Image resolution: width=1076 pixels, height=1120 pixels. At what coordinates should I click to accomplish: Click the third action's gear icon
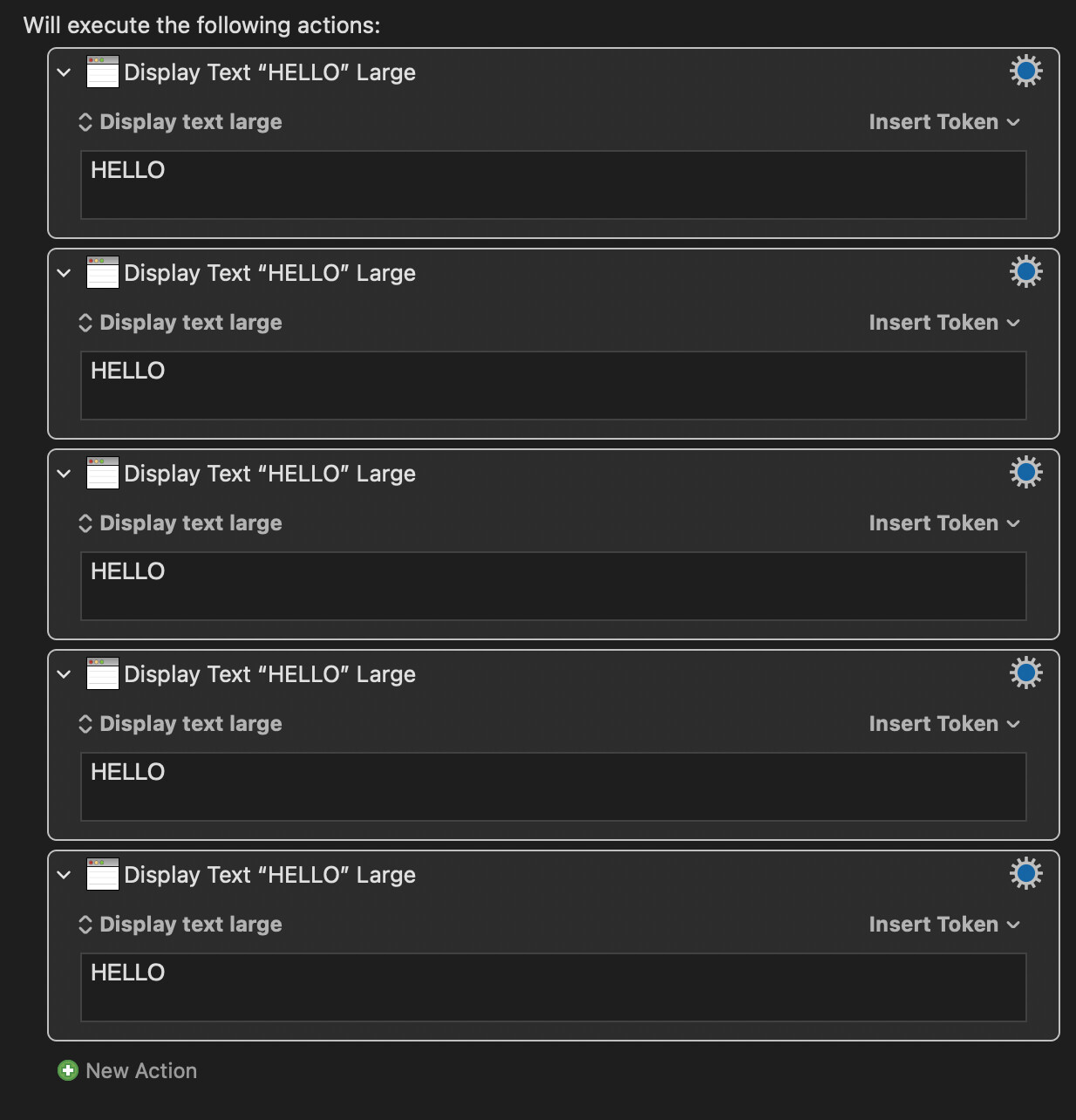tap(1025, 472)
